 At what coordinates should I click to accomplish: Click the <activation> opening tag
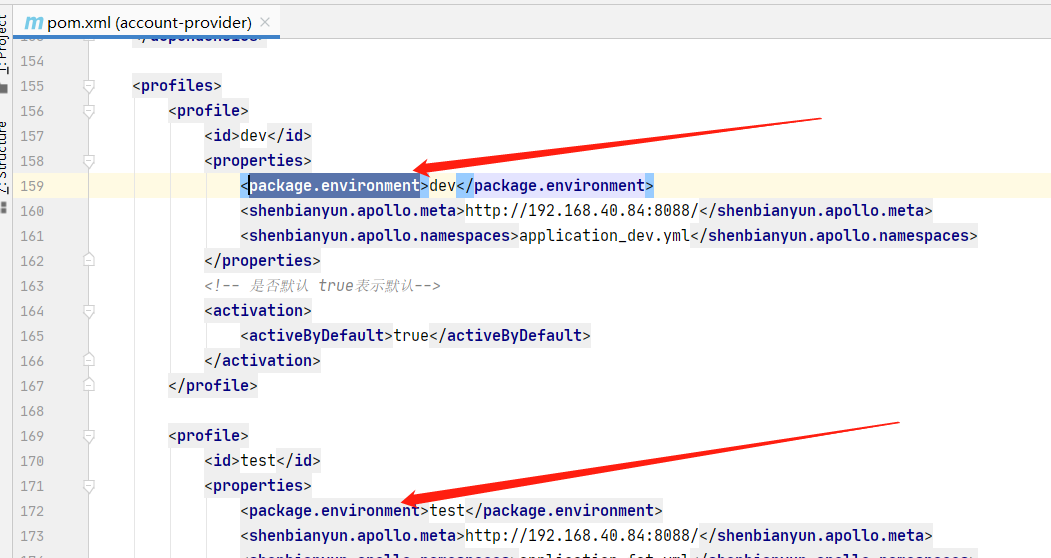coord(258,311)
